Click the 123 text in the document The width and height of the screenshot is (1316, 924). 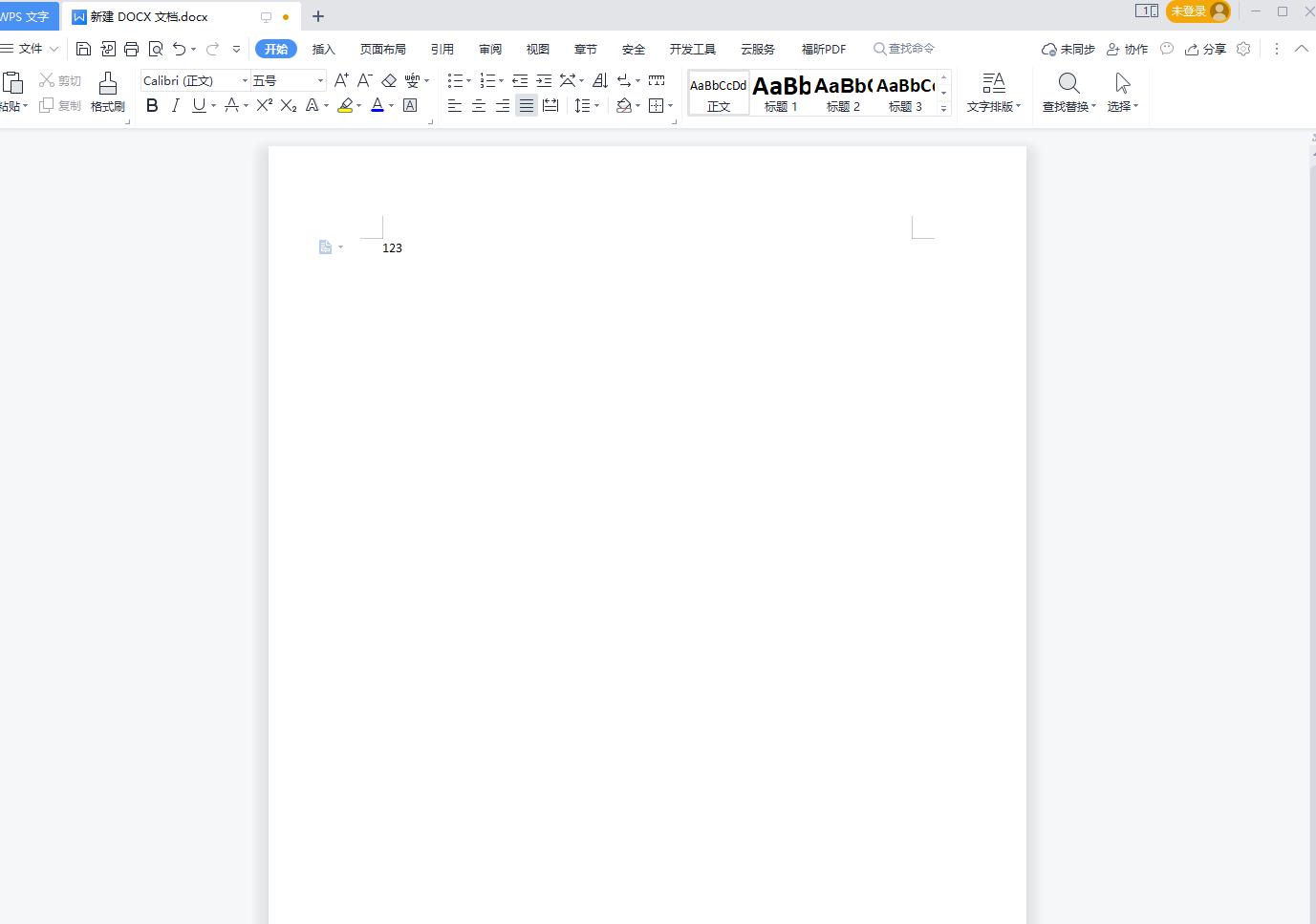392,247
